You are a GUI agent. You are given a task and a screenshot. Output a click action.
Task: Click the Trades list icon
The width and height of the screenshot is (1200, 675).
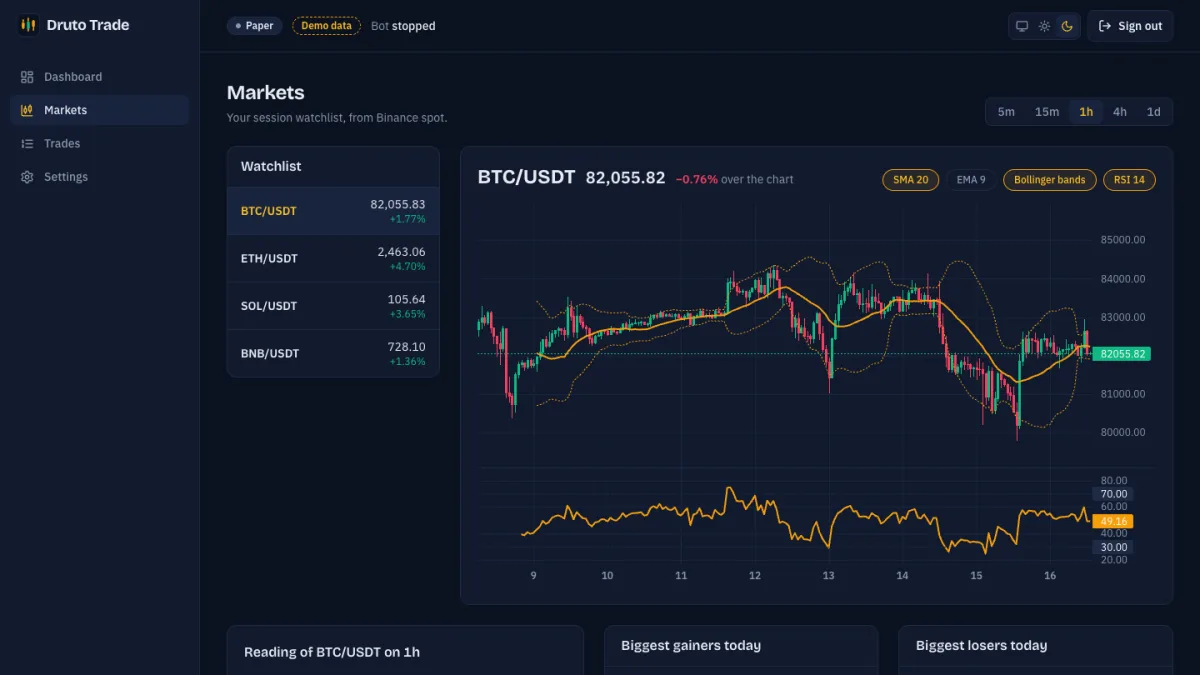[x=27, y=144]
